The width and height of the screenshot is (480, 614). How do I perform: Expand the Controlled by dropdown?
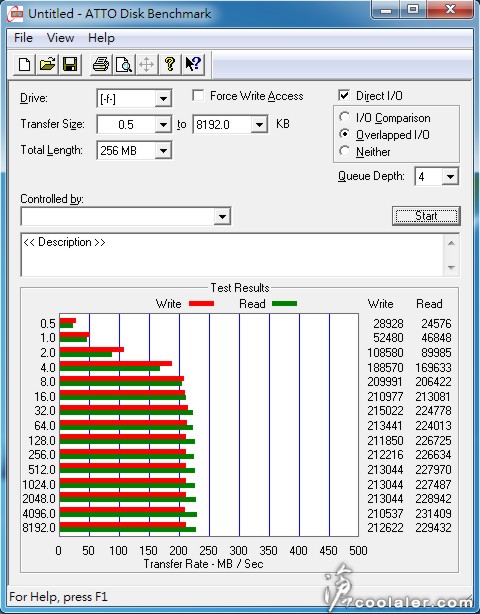tap(222, 216)
